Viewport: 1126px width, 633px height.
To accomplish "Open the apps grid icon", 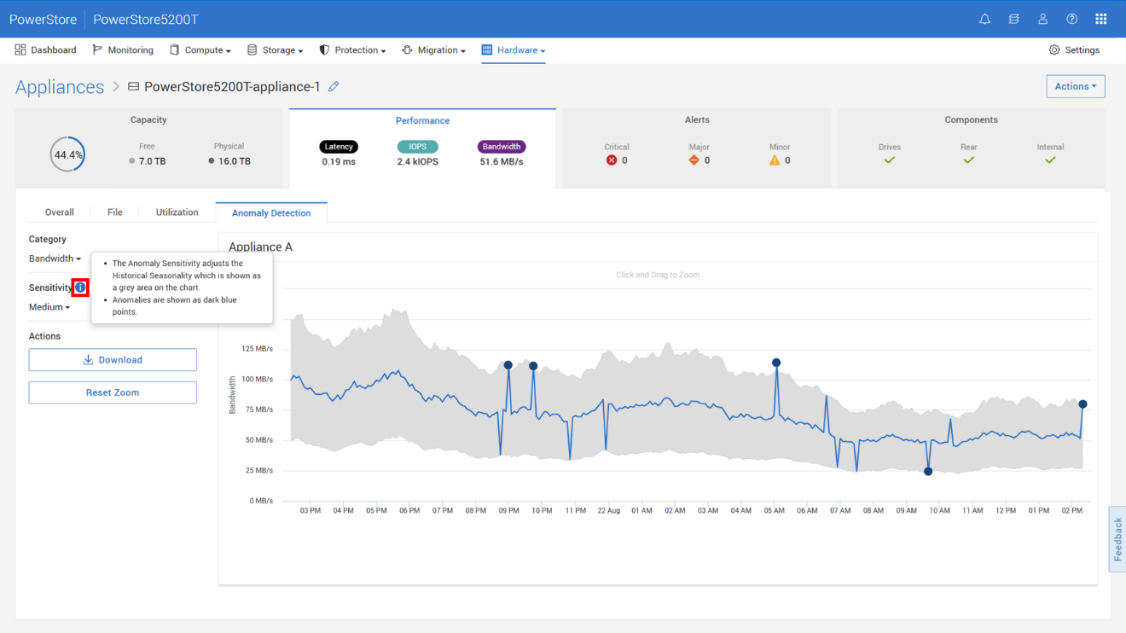I will [x=1101, y=19].
